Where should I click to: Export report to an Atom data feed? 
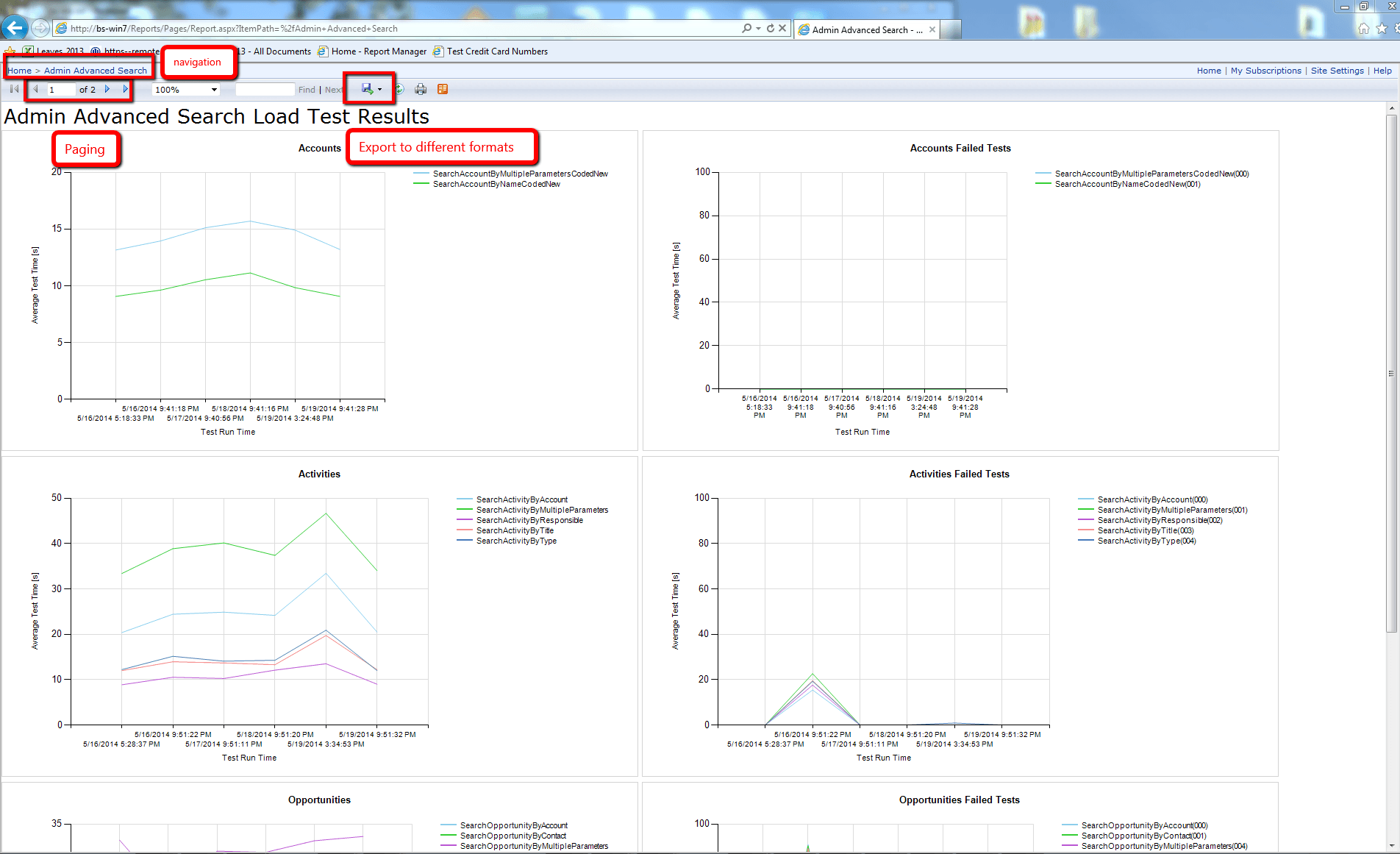[443, 88]
